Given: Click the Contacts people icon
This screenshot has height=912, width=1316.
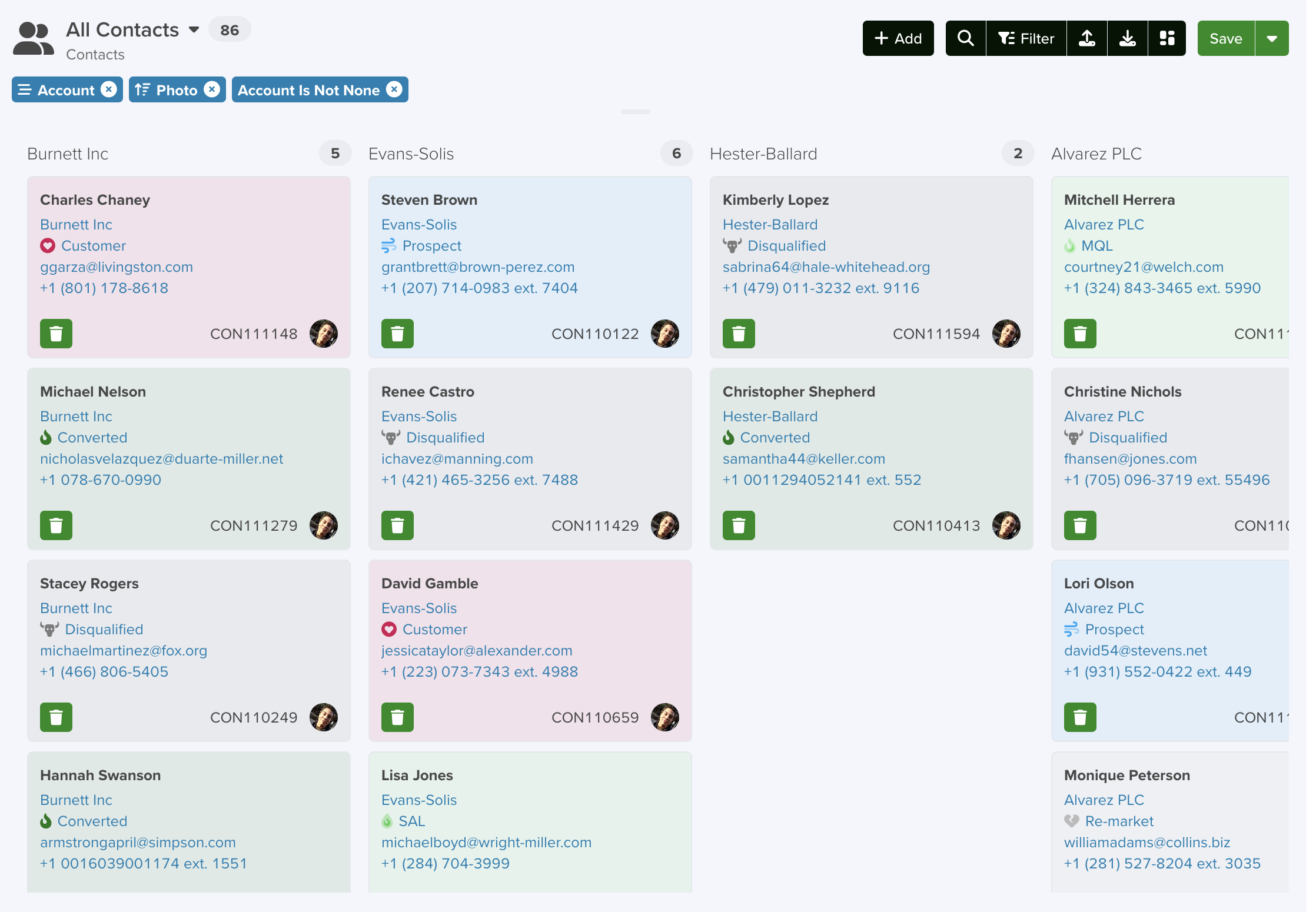Looking at the screenshot, I should 34,38.
